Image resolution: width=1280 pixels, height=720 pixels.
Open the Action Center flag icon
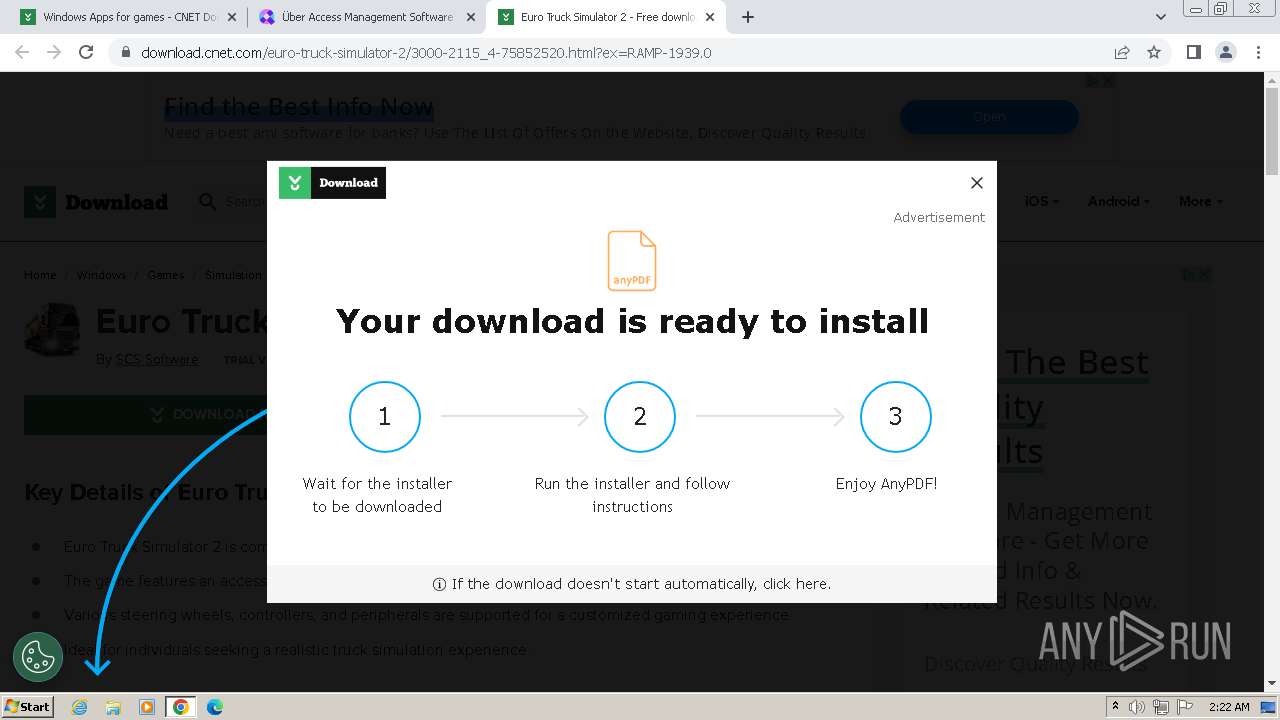tap(1185, 707)
